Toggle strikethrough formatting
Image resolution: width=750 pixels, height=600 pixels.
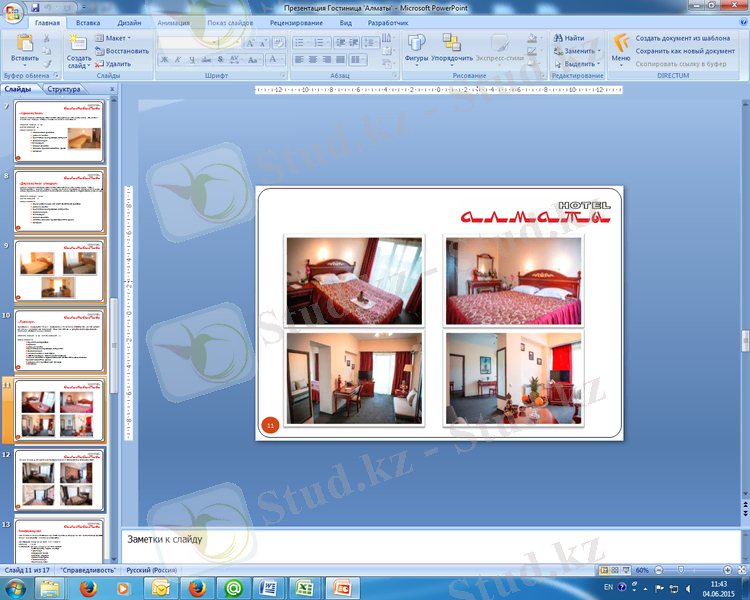(206, 59)
